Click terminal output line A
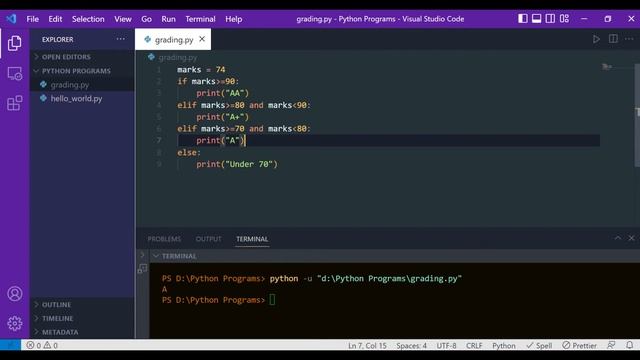The height and width of the screenshot is (360, 640). pyautogui.click(x=164, y=289)
